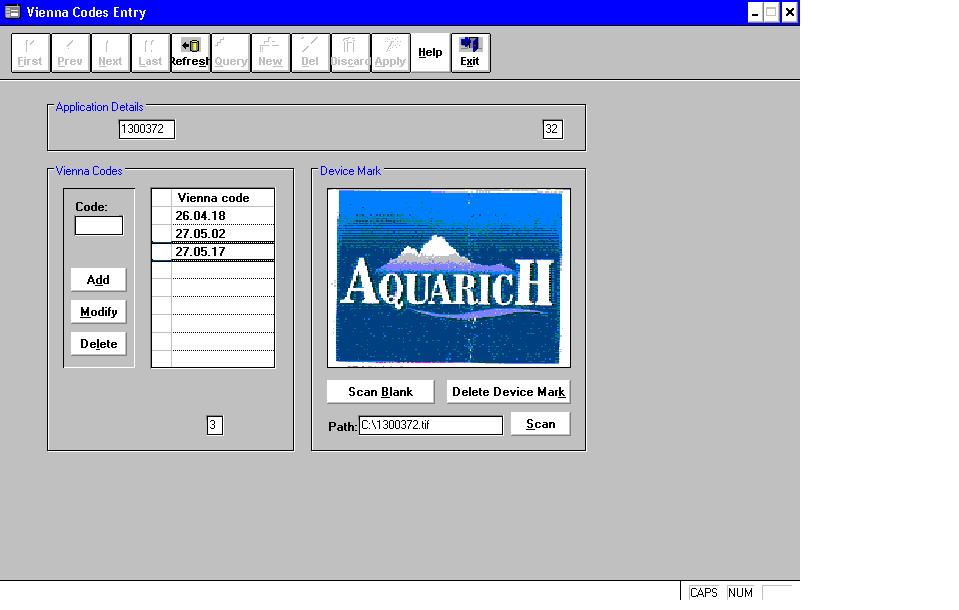Click the Refresh toolbar icon
The image size is (959, 610).
pyautogui.click(x=190, y=53)
